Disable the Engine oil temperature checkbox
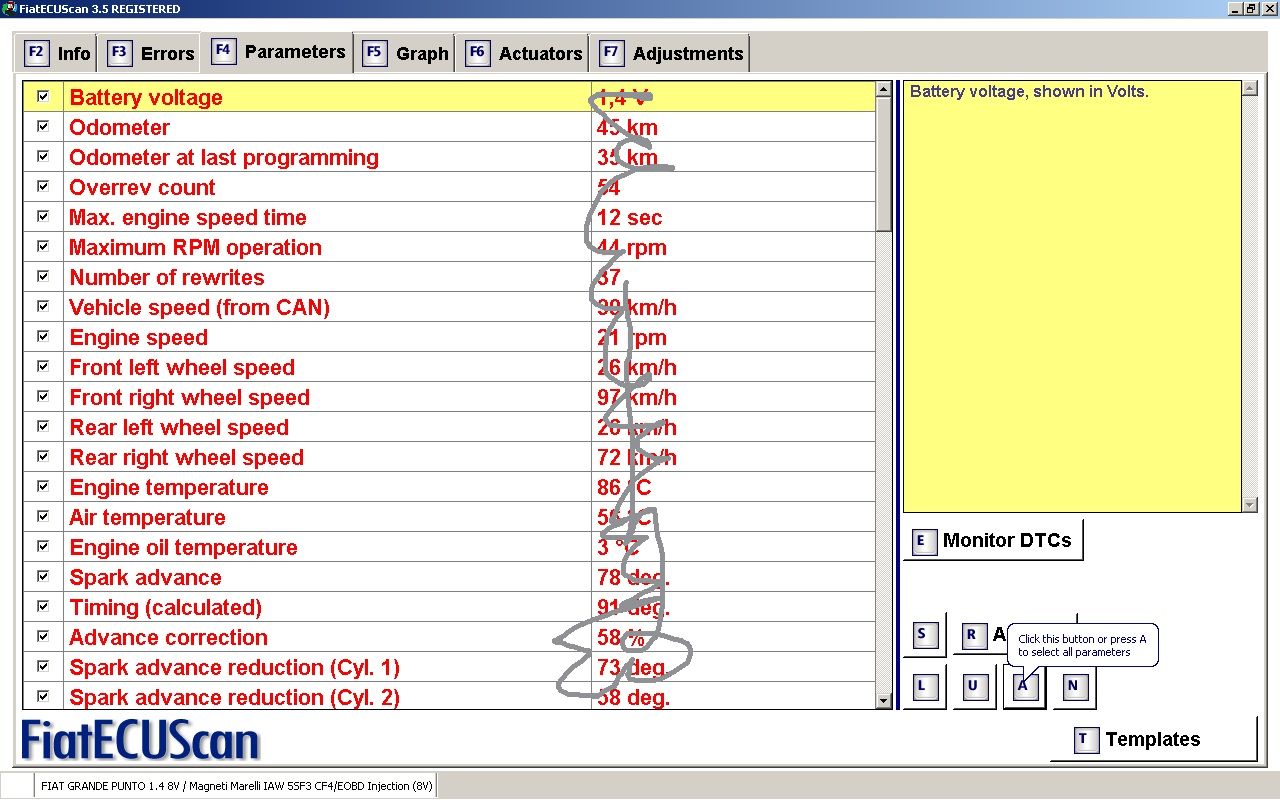Image resolution: width=1280 pixels, height=800 pixels. tap(43, 547)
